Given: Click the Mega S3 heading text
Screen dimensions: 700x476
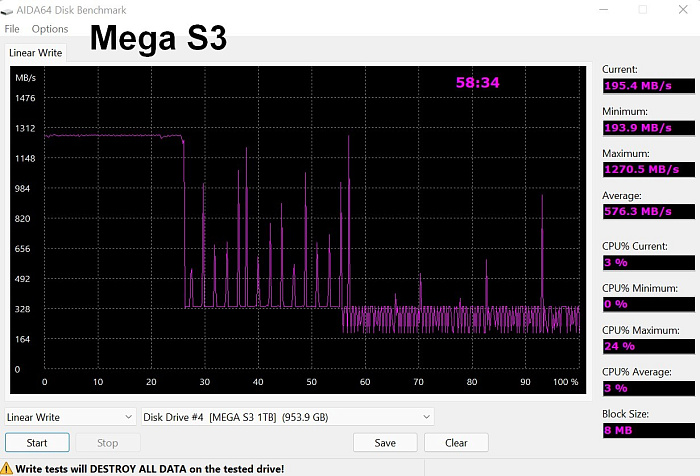Looking at the screenshot, I should 158,38.
